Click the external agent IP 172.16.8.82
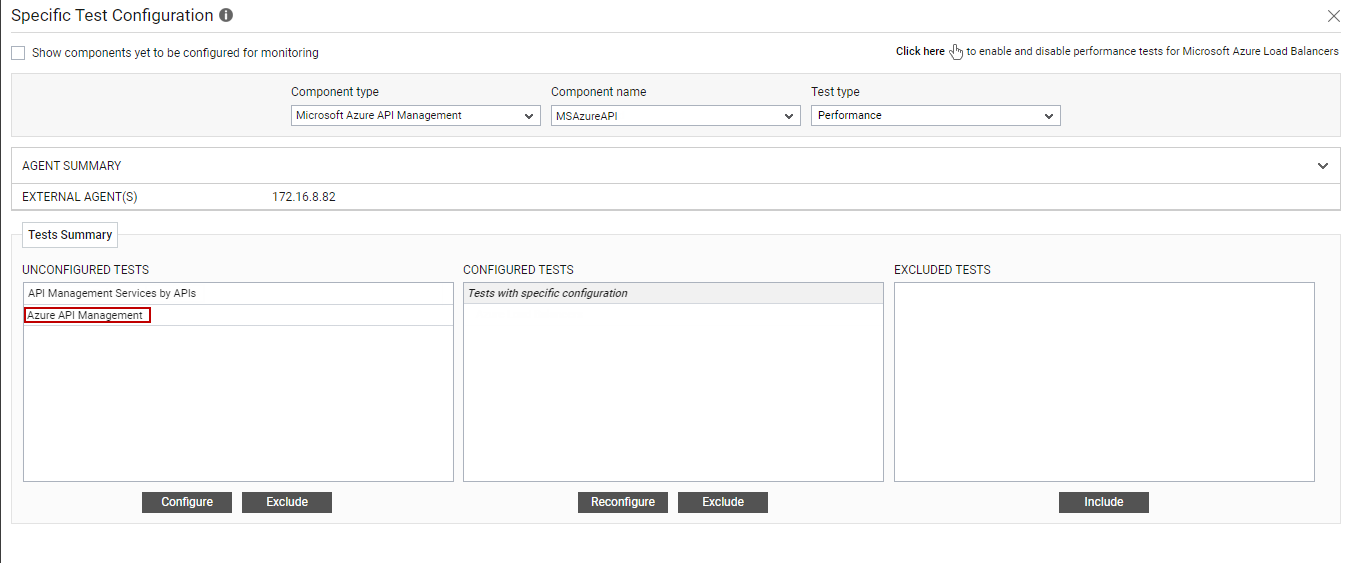 pos(304,197)
